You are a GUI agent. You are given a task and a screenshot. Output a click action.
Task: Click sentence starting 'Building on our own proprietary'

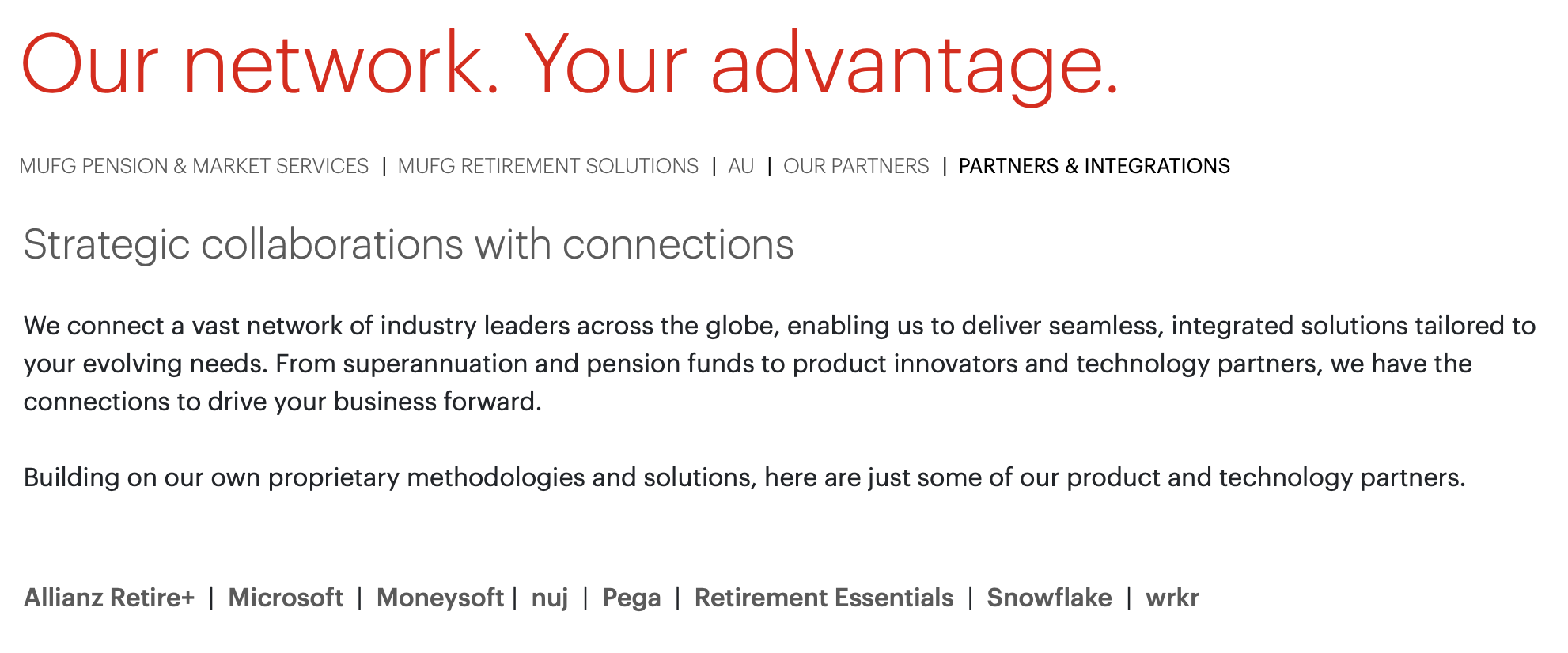(x=744, y=477)
